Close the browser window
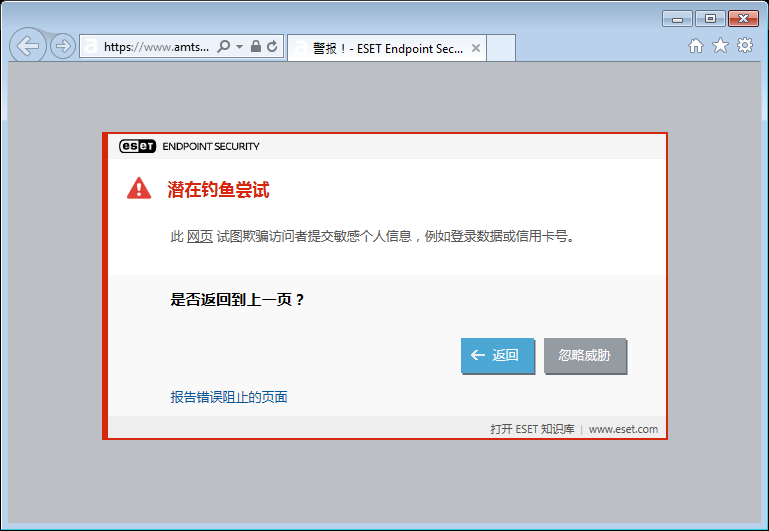The image size is (769, 531). click(x=743, y=19)
